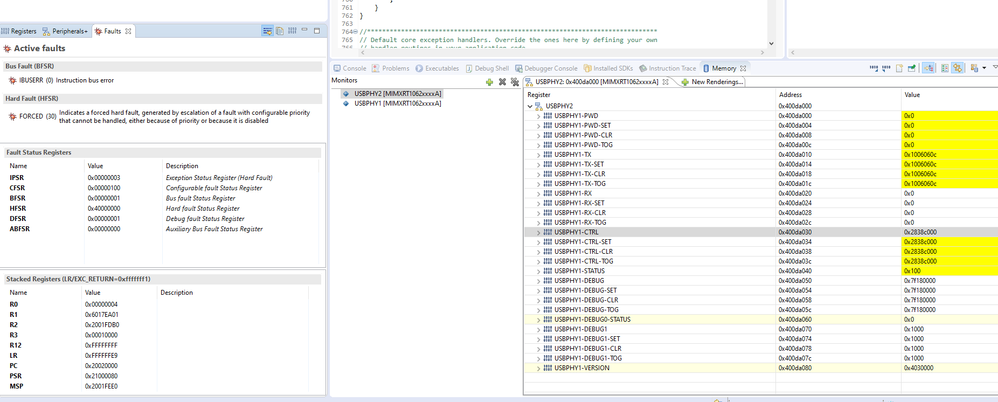The image size is (998, 402).
Task: Toggle the highlighted tree link icon in Memory toolbar
Action: click(x=957, y=67)
